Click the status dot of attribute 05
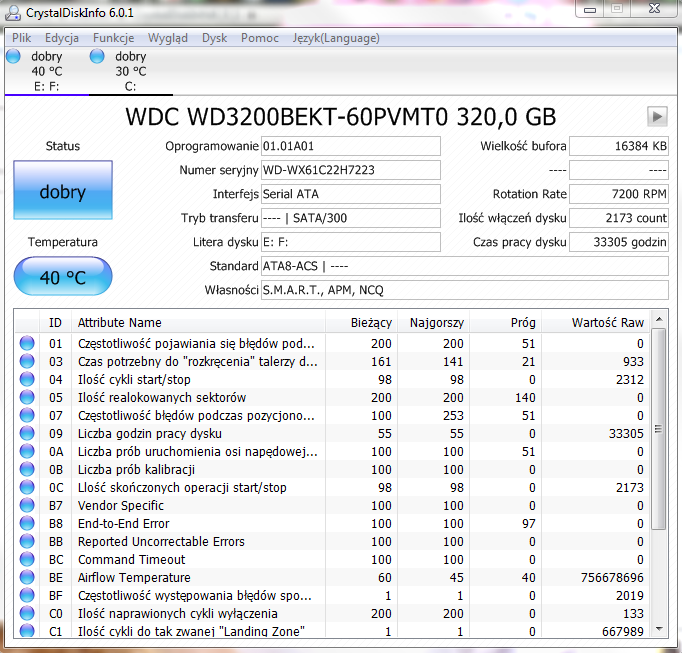The width and height of the screenshot is (682, 653). [27, 397]
